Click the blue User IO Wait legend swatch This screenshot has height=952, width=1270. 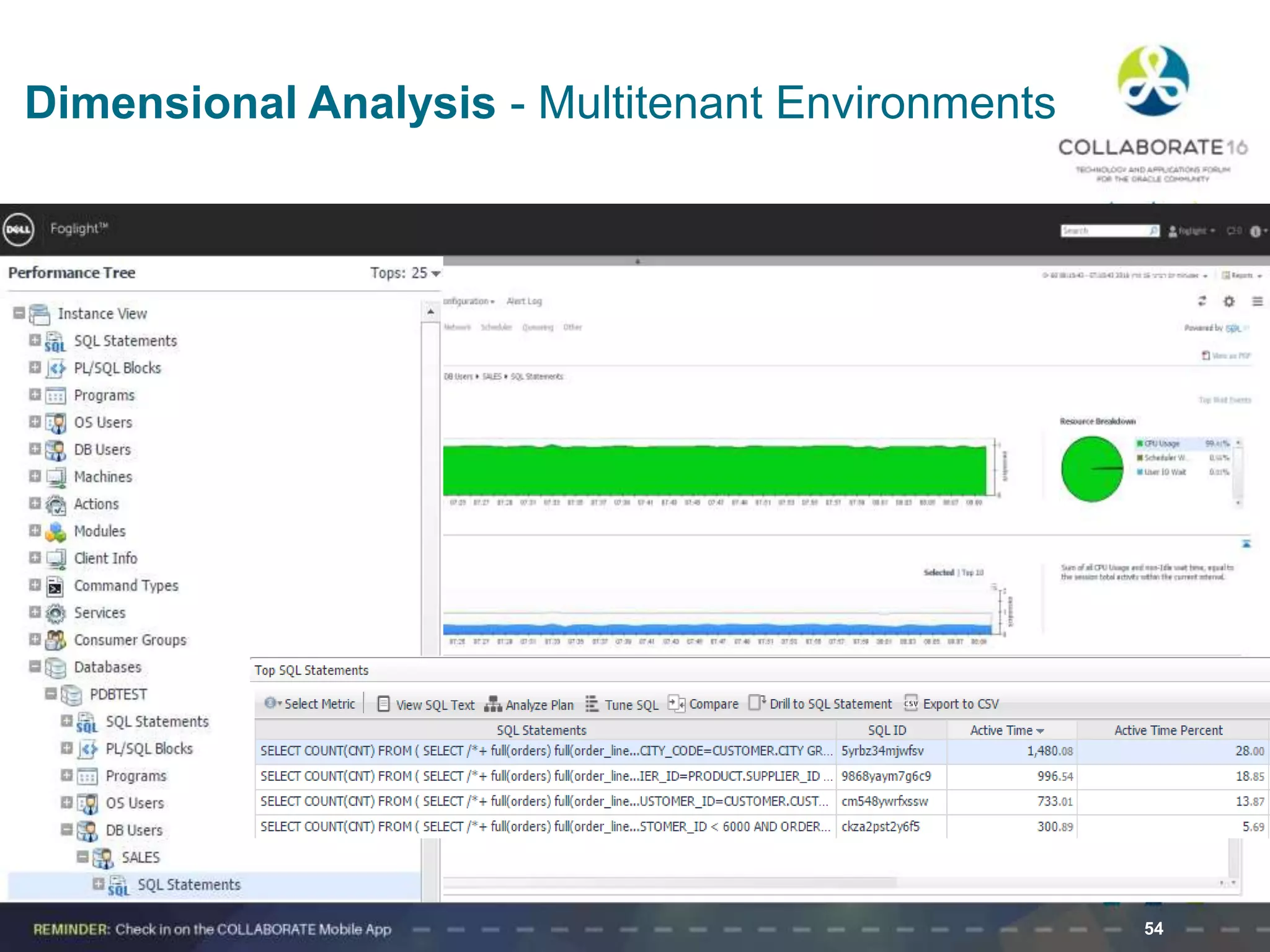click(1140, 472)
